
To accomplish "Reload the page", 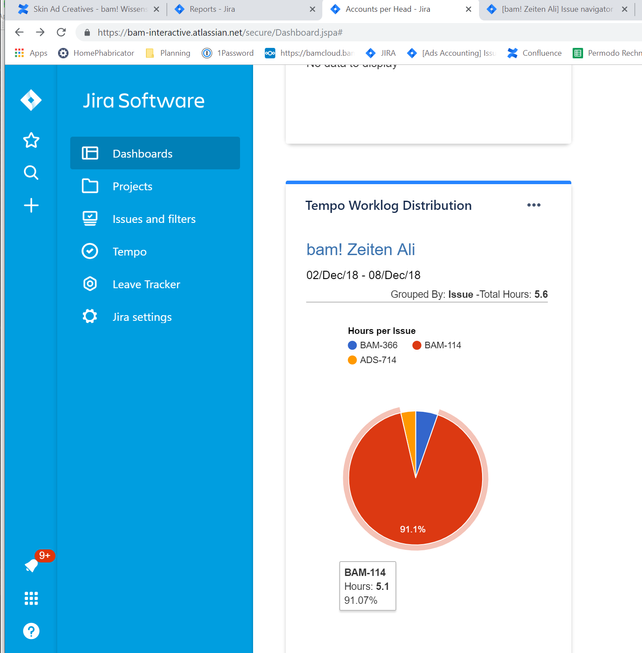I will (61, 32).
